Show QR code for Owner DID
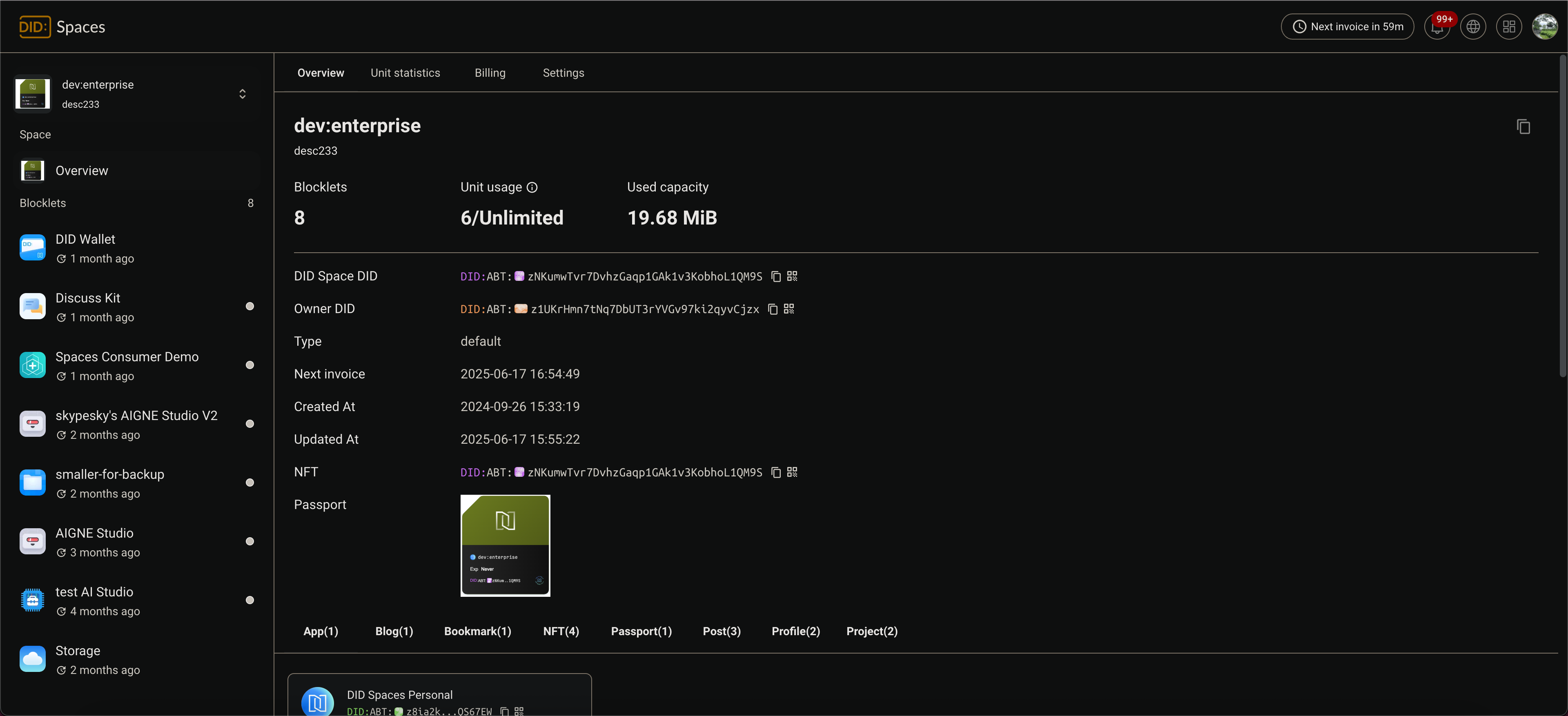 (x=789, y=309)
